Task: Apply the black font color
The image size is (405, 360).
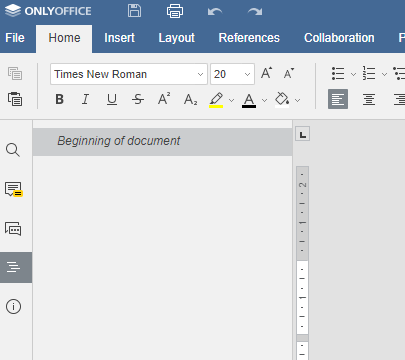Action: coord(249,100)
